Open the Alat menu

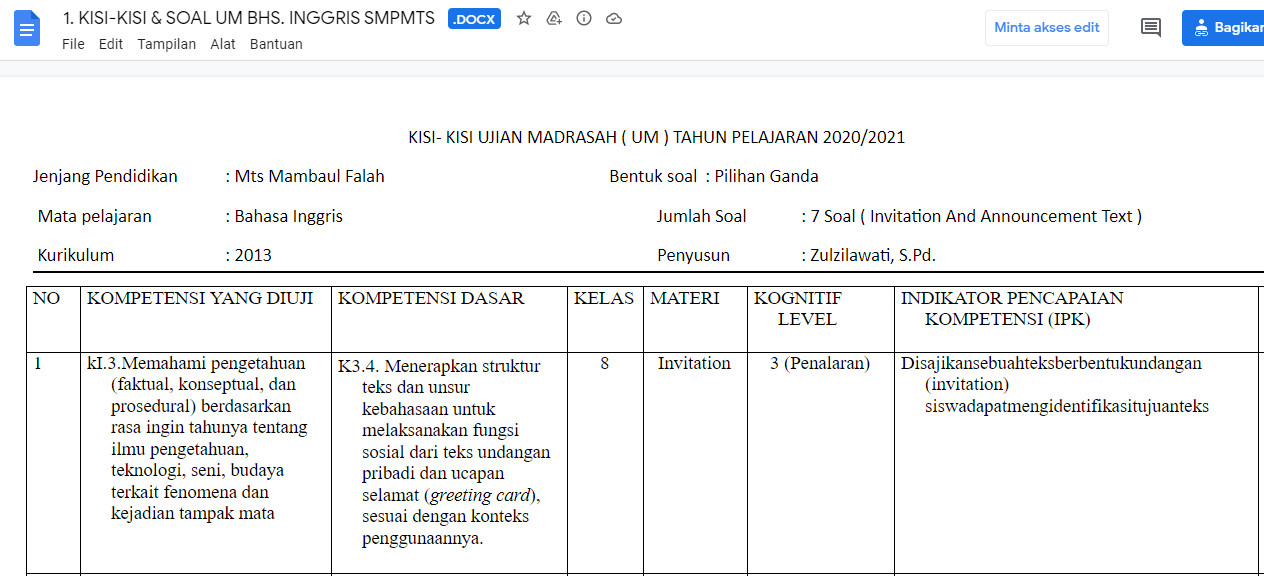223,44
